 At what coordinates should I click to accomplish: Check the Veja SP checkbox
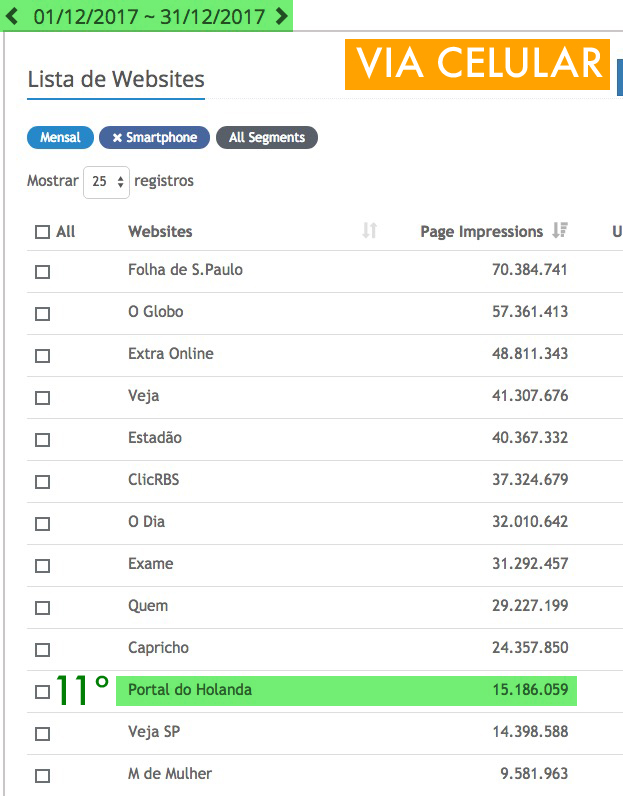coord(42,734)
